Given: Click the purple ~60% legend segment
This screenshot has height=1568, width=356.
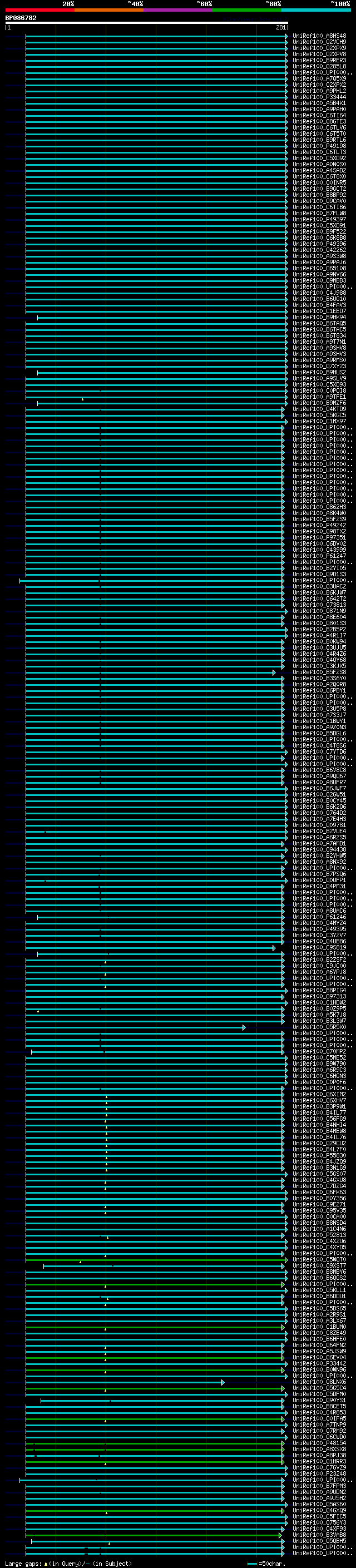Looking at the screenshot, I should pyautogui.click(x=179, y=10).
